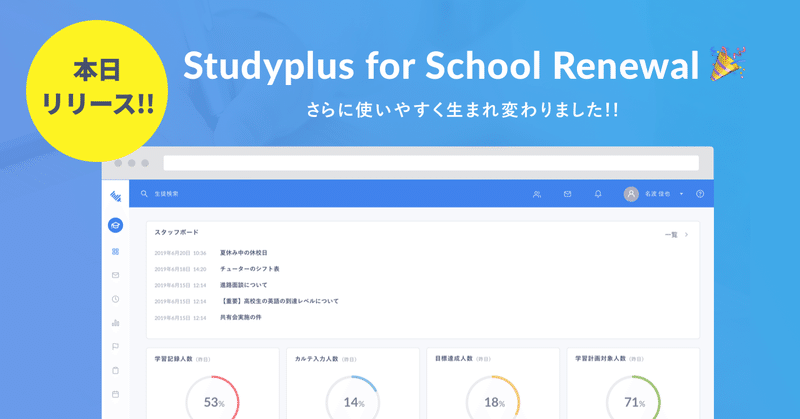Focus the 生徒検索 search field
Viewport: 800px width, 419px height.
pyautogui.click(x=166, y=194)
